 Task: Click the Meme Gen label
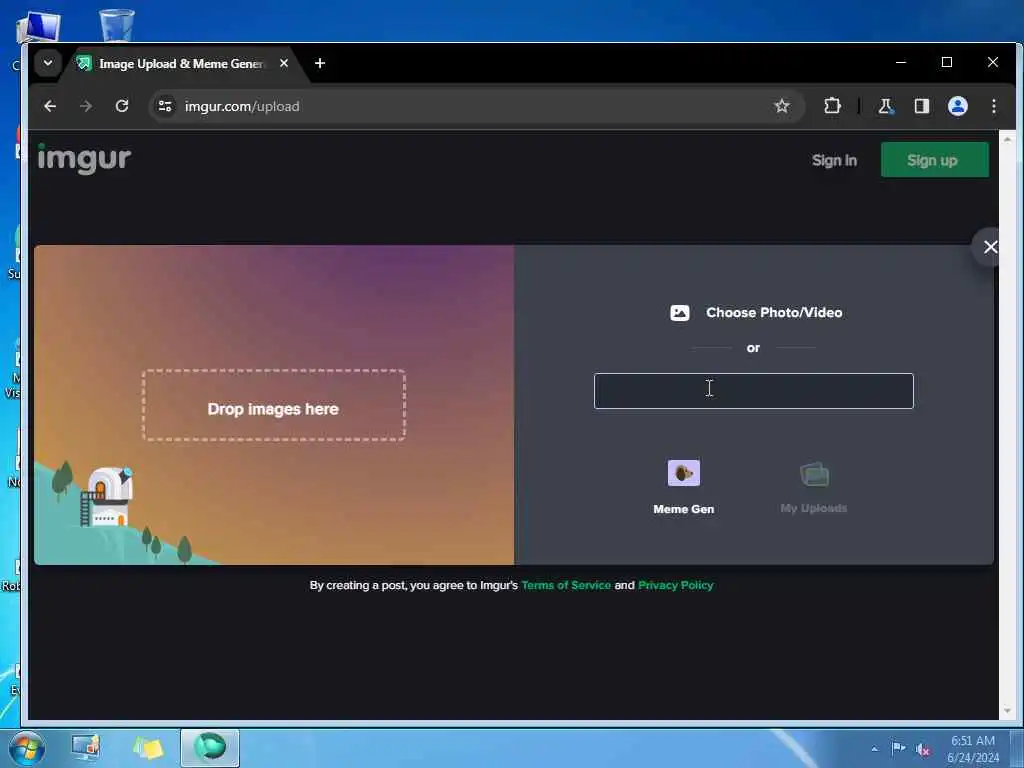[684, 509]
